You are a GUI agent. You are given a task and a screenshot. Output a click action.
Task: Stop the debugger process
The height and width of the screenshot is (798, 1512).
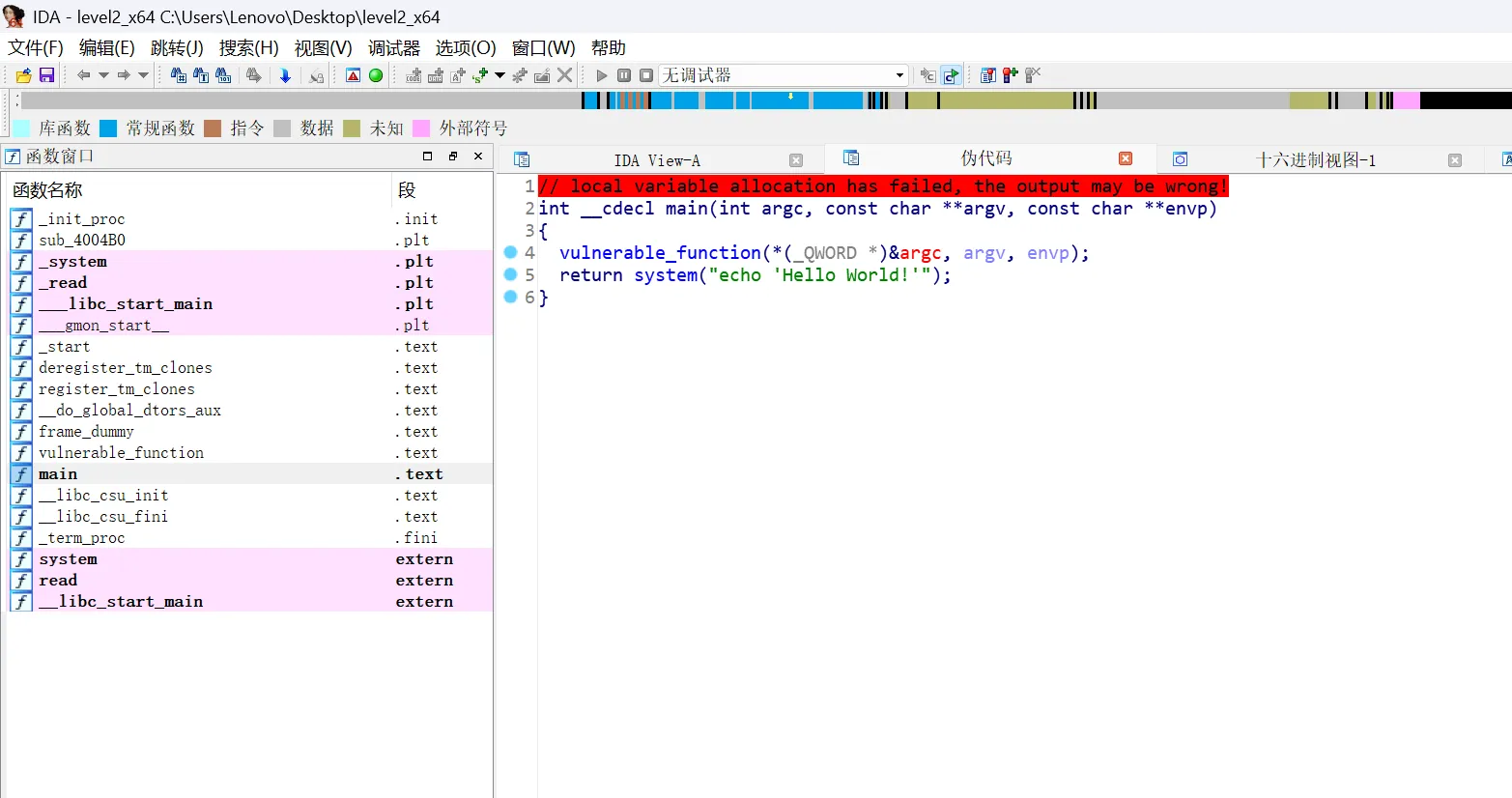click(x=646, y=75)
